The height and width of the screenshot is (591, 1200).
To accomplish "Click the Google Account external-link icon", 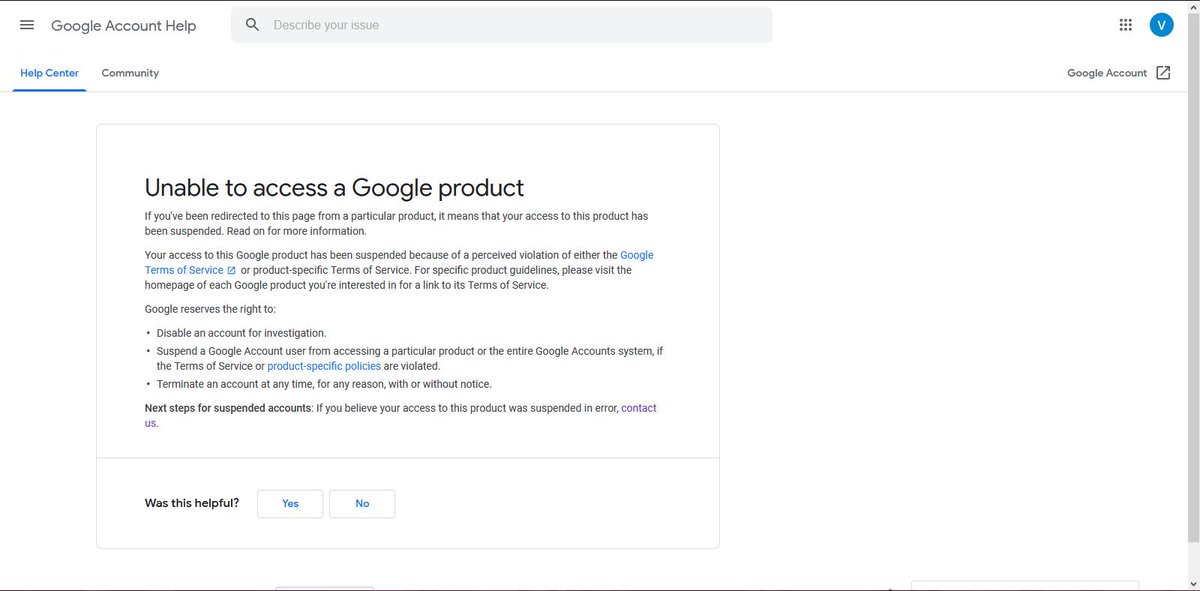I will (1163, 73).
